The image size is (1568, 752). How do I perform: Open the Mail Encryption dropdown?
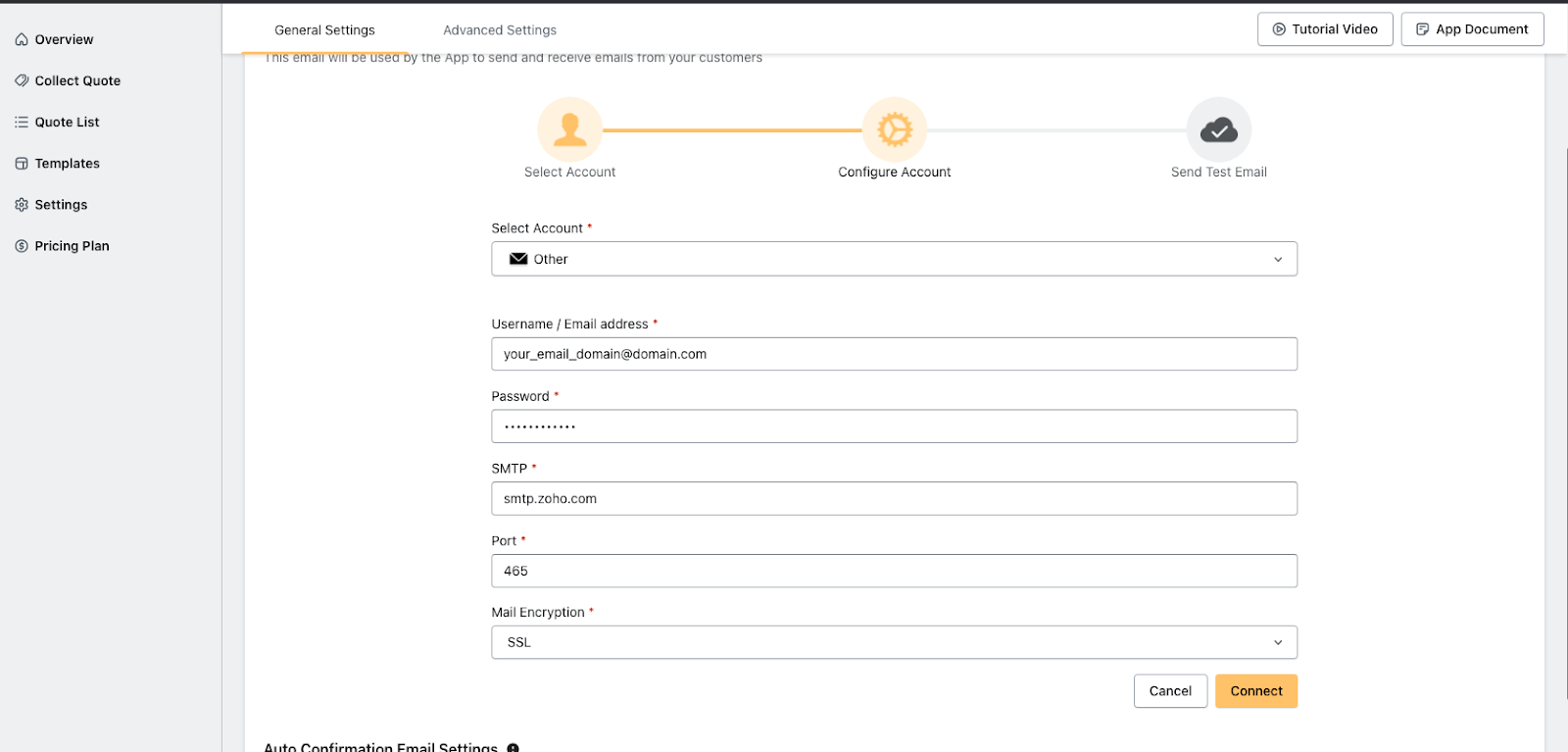click(x=894, y=642)
